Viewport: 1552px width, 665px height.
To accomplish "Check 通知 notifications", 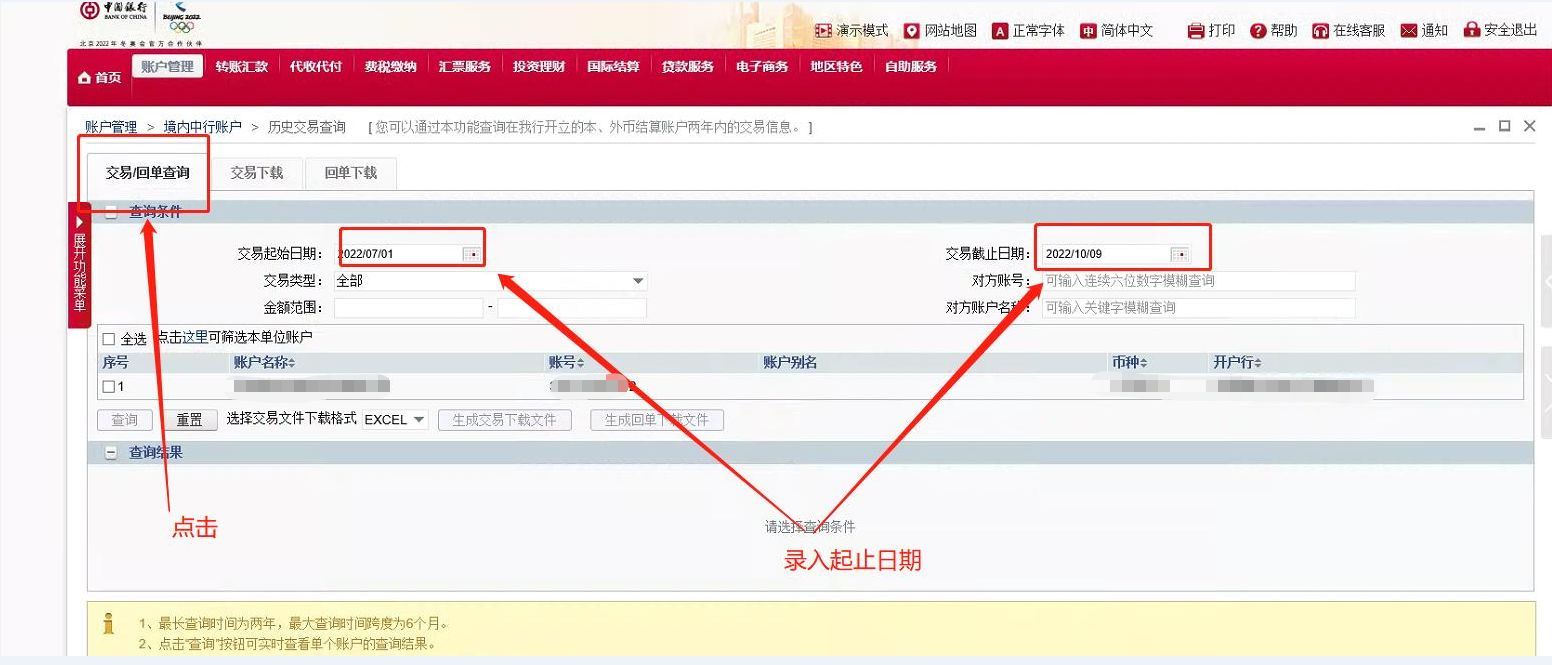I will click(1424, 30).
